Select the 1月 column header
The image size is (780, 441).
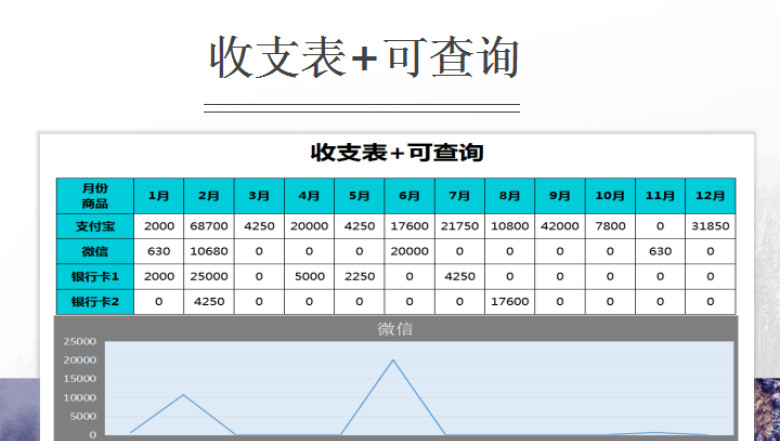pos(159,196)
